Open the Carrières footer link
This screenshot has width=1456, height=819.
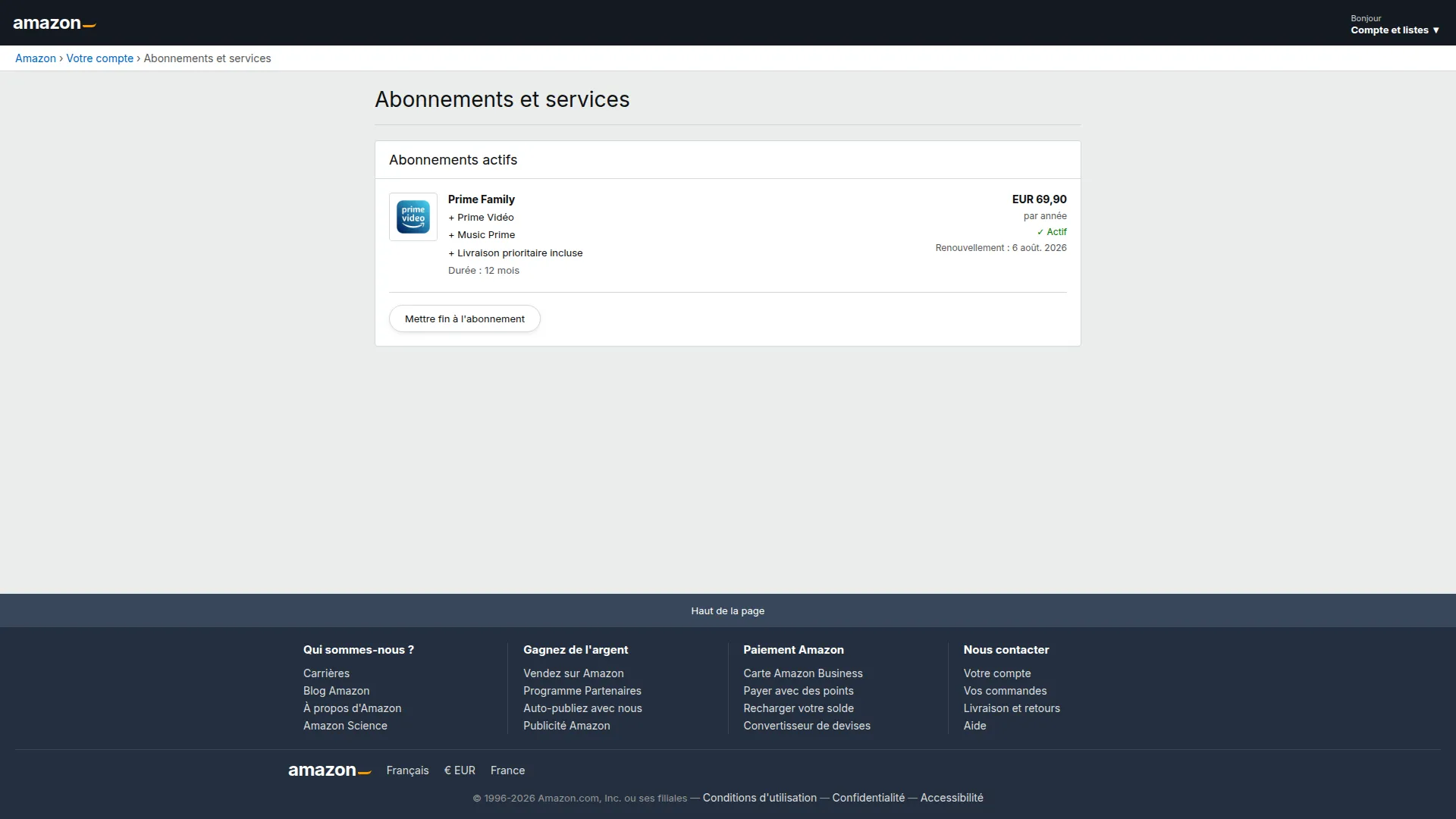click(326, 673)
